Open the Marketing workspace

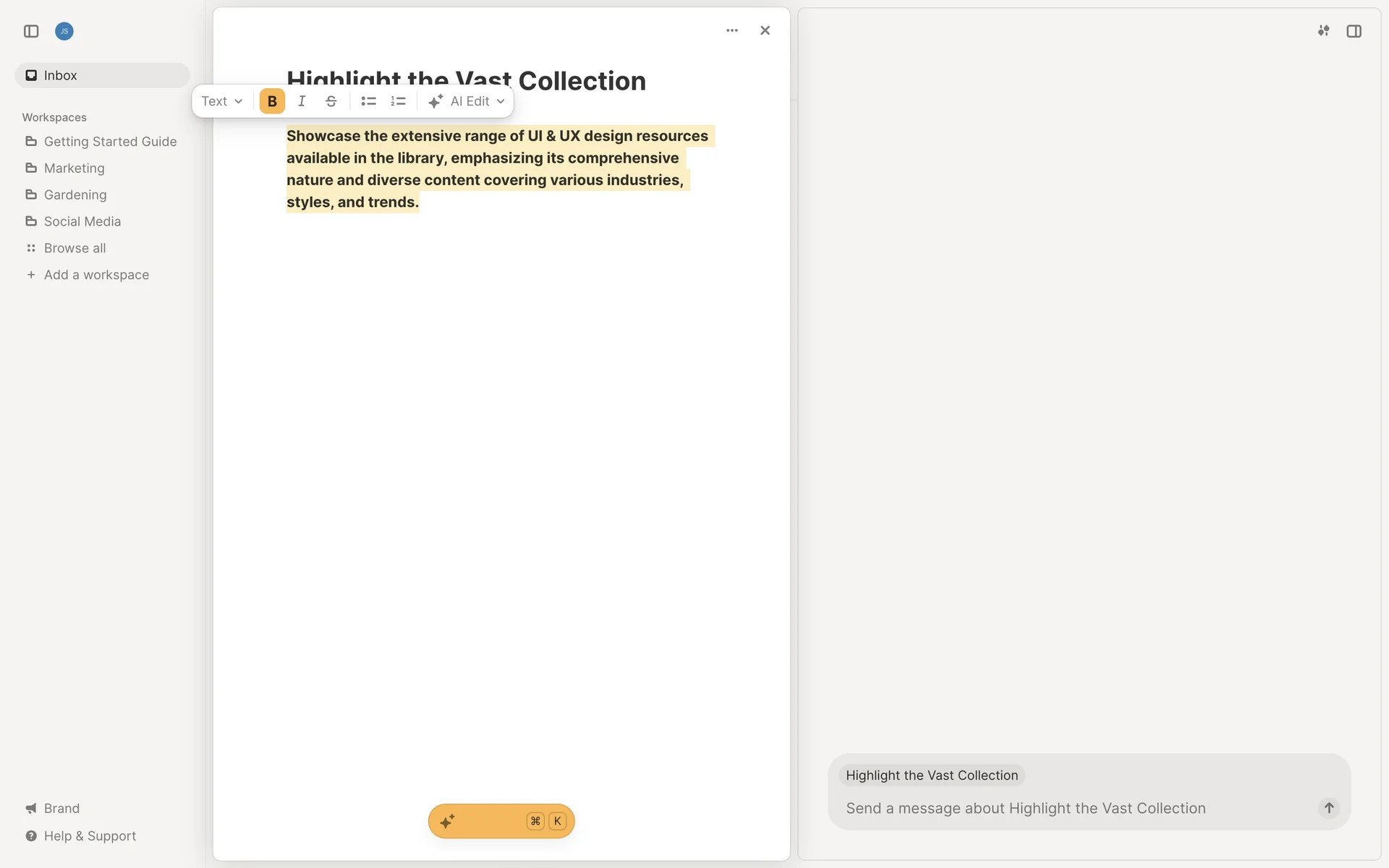74,168
